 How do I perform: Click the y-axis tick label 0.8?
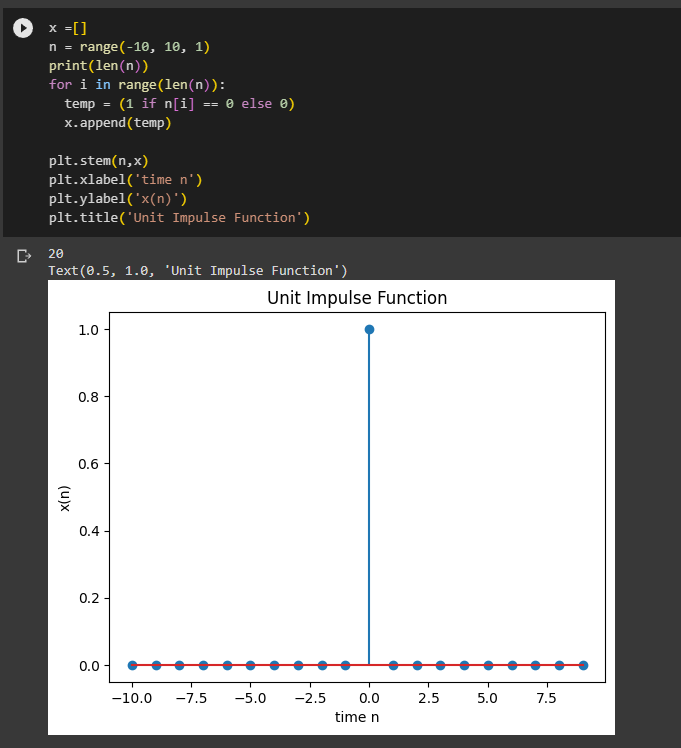pos(89,397)
